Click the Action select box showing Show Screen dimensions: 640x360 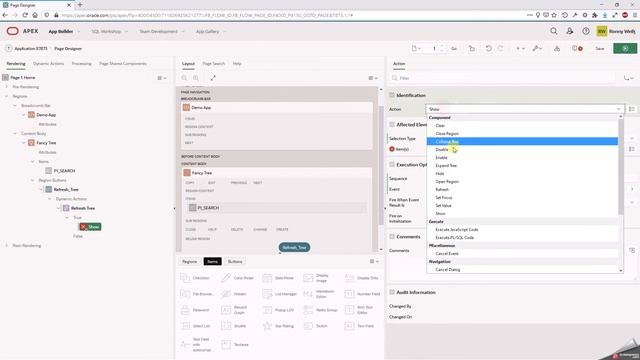(x=524, y=109)
